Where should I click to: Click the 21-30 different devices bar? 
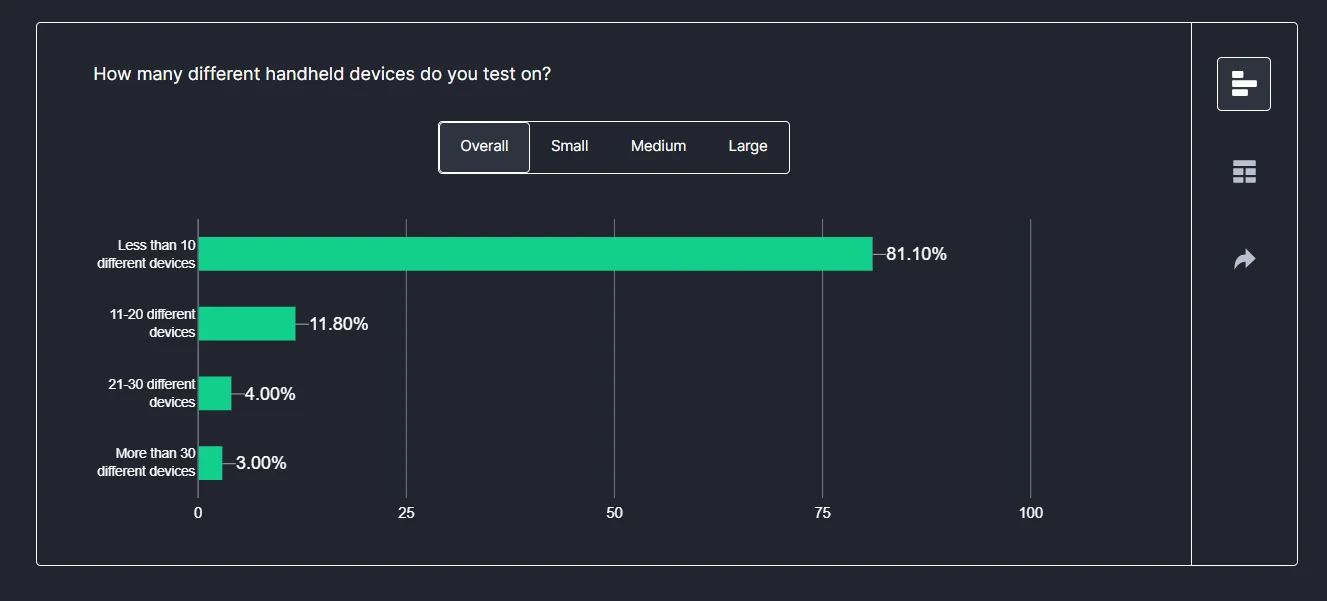[x=215, y=393]
